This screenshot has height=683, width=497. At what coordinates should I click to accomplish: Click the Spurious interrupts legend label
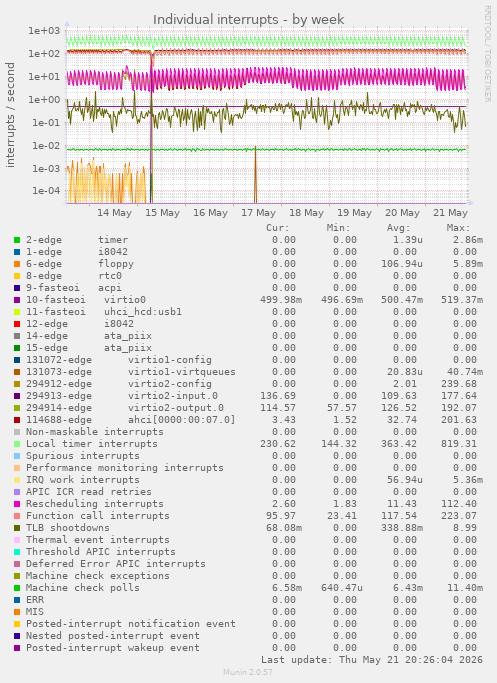pyautogui.click(x=83, y=456)
